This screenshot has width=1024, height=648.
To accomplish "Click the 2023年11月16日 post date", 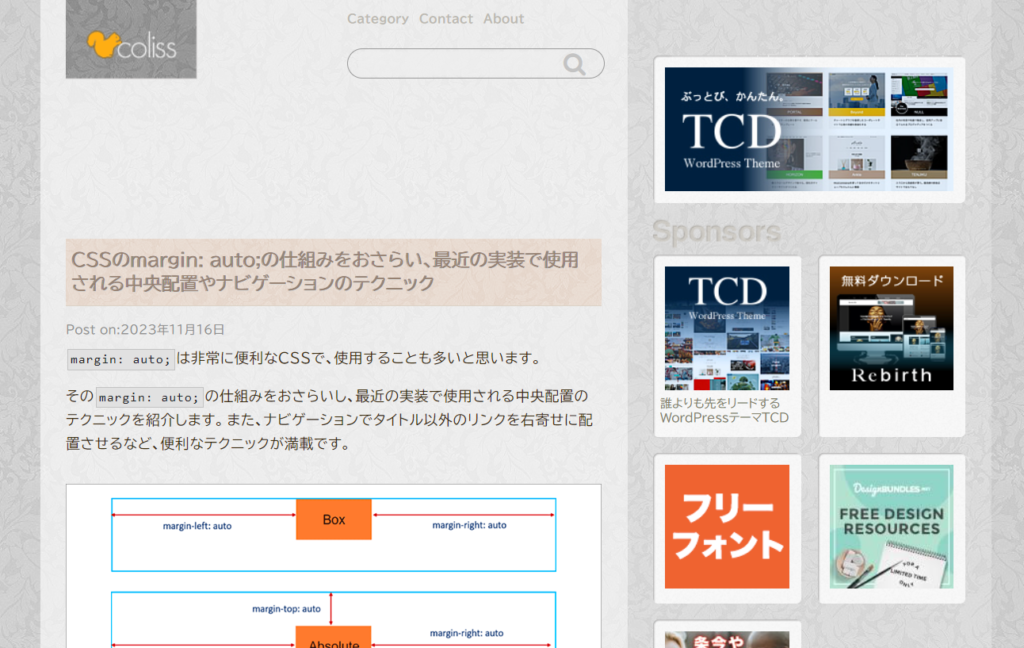I will tap(173, 329).
